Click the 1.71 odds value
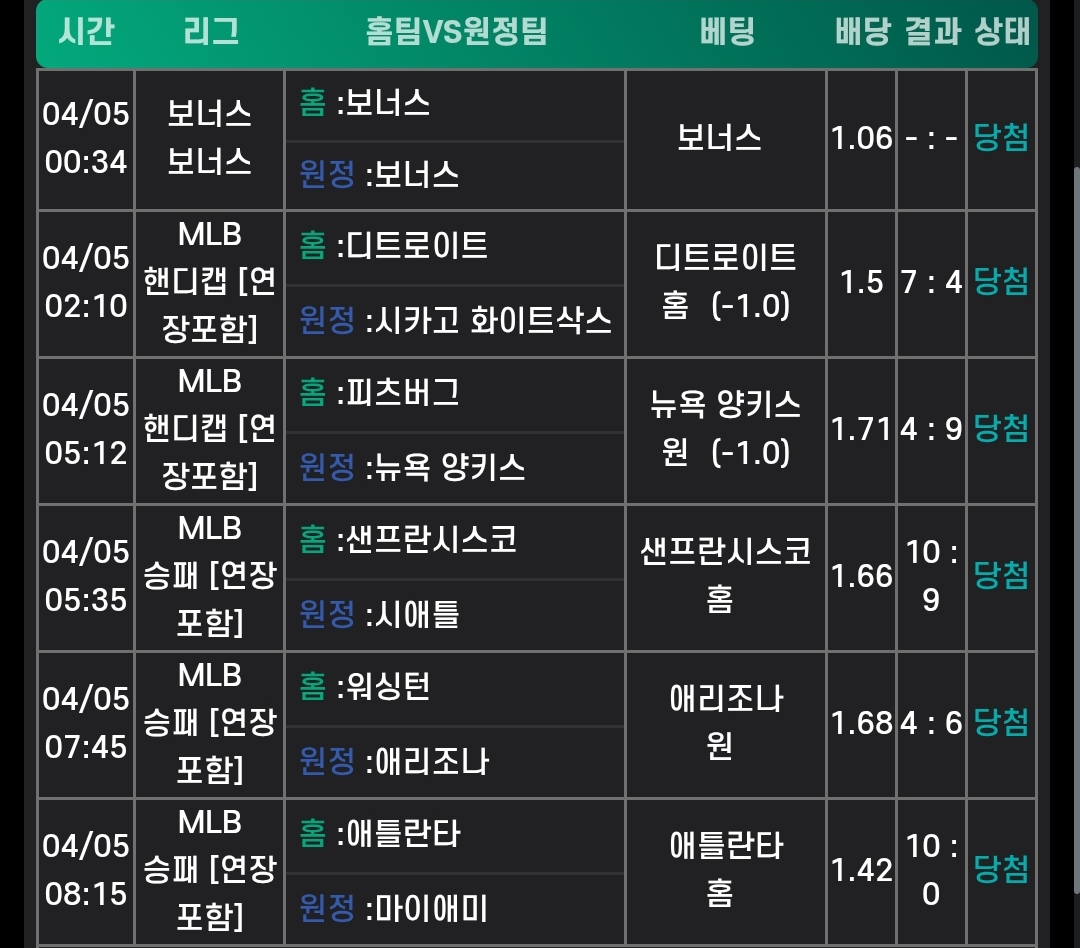 point(861,429)
